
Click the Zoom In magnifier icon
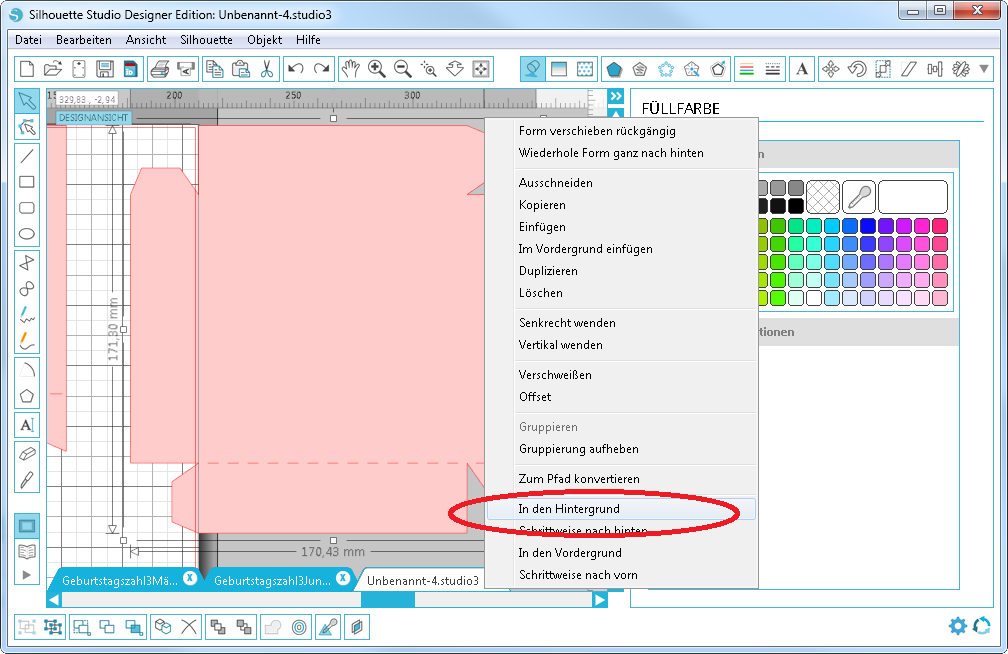(377, 69)
